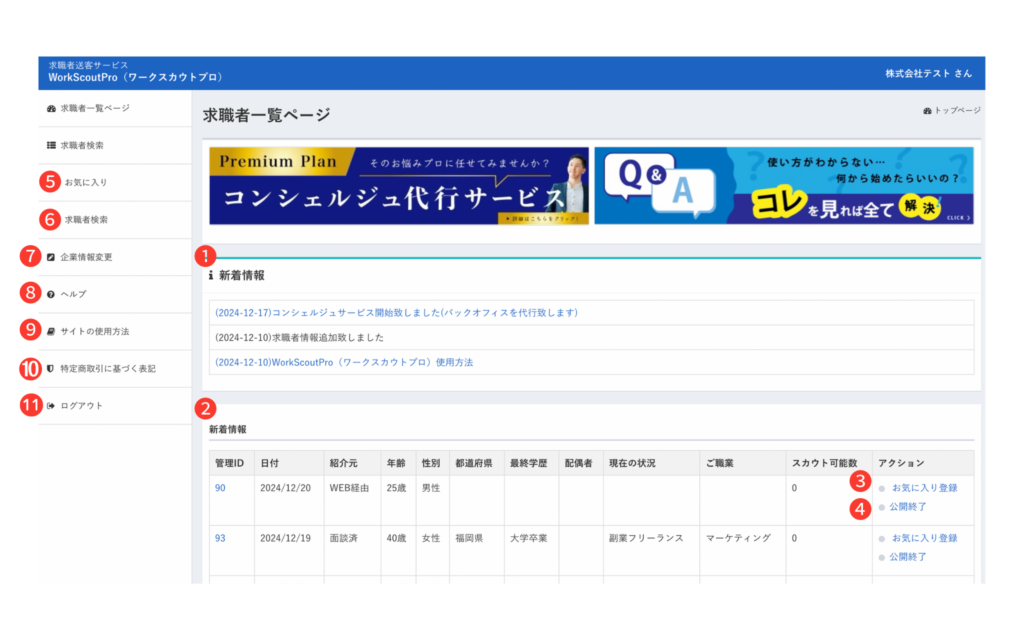
Task: Click the book icon beside サイトの使用方法
Action: pos(51,331)
